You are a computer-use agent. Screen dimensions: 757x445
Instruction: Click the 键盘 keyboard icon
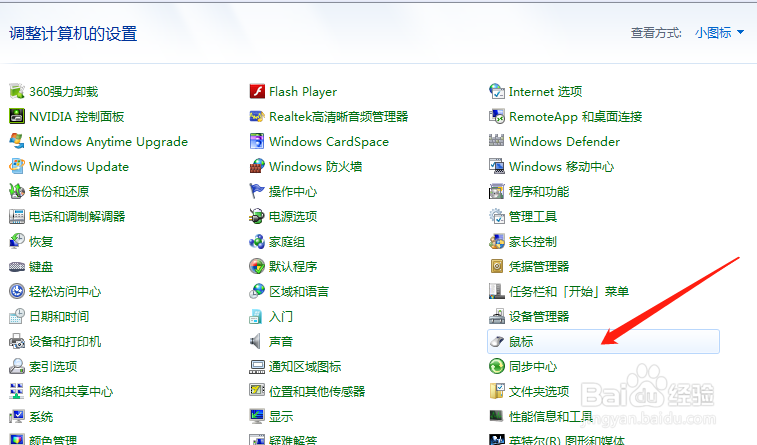17,266
